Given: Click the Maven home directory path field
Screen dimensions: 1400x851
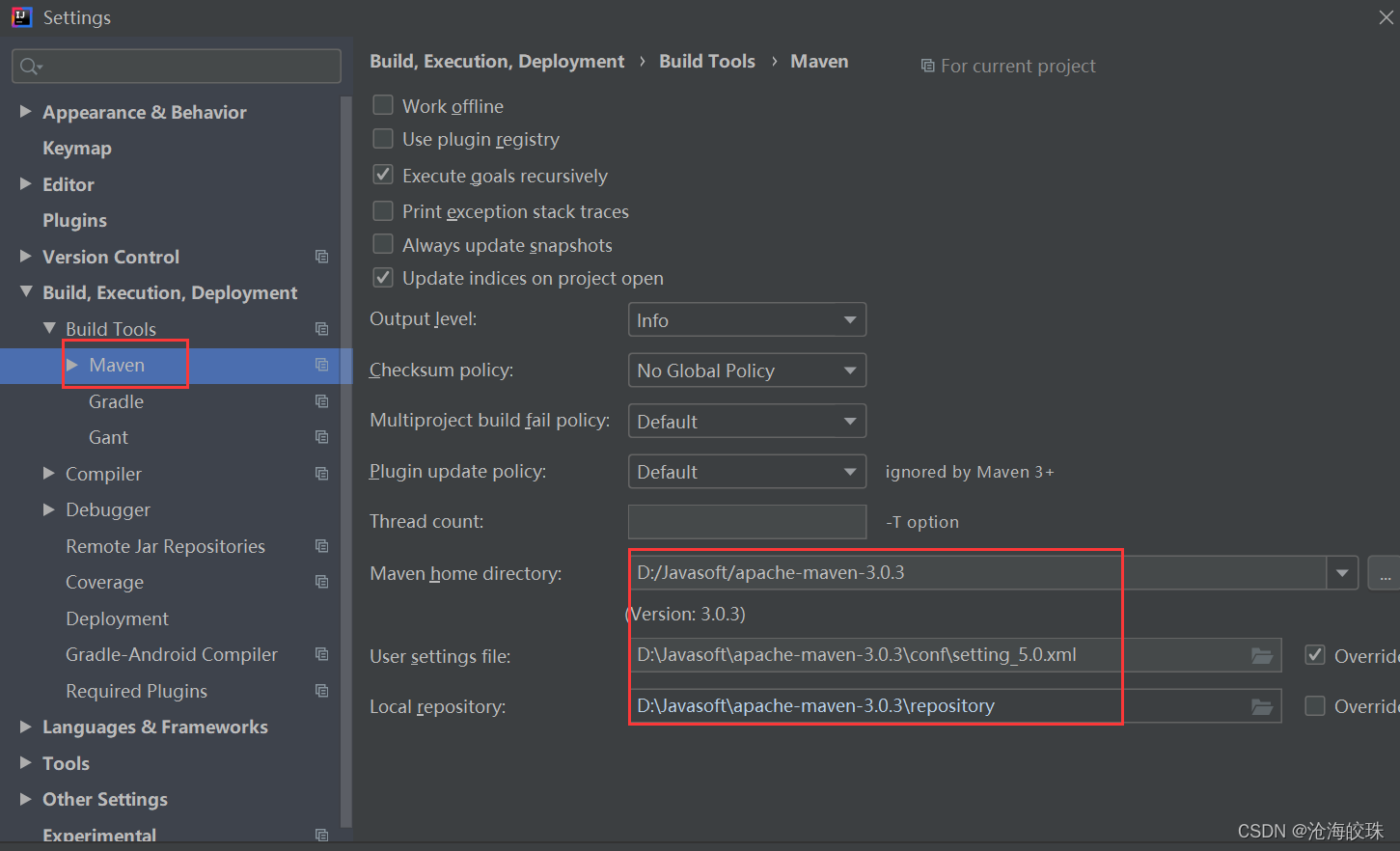Looking at the screenshot, I should click(977, 573).
